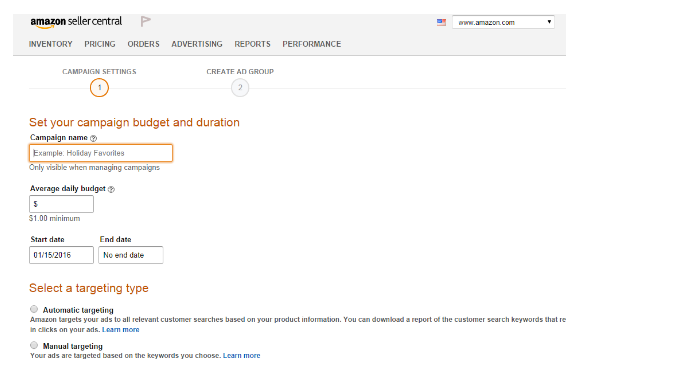Click Learn more under Automatic targeting
The height and width of the screenshot is (382, 685).
pos(121,330)
